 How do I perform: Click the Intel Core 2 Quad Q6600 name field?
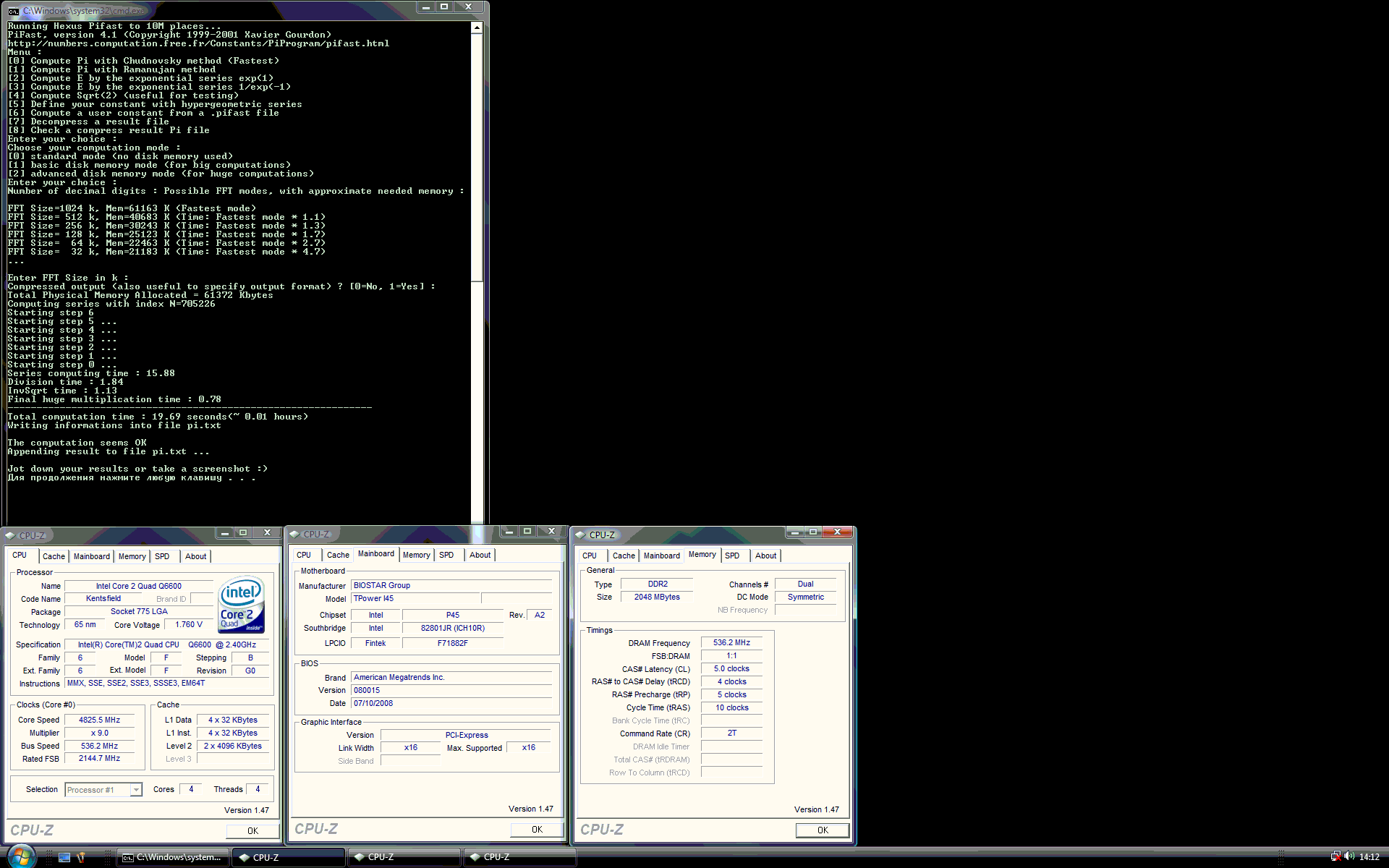pyautogui.click(x=139, y=586)
